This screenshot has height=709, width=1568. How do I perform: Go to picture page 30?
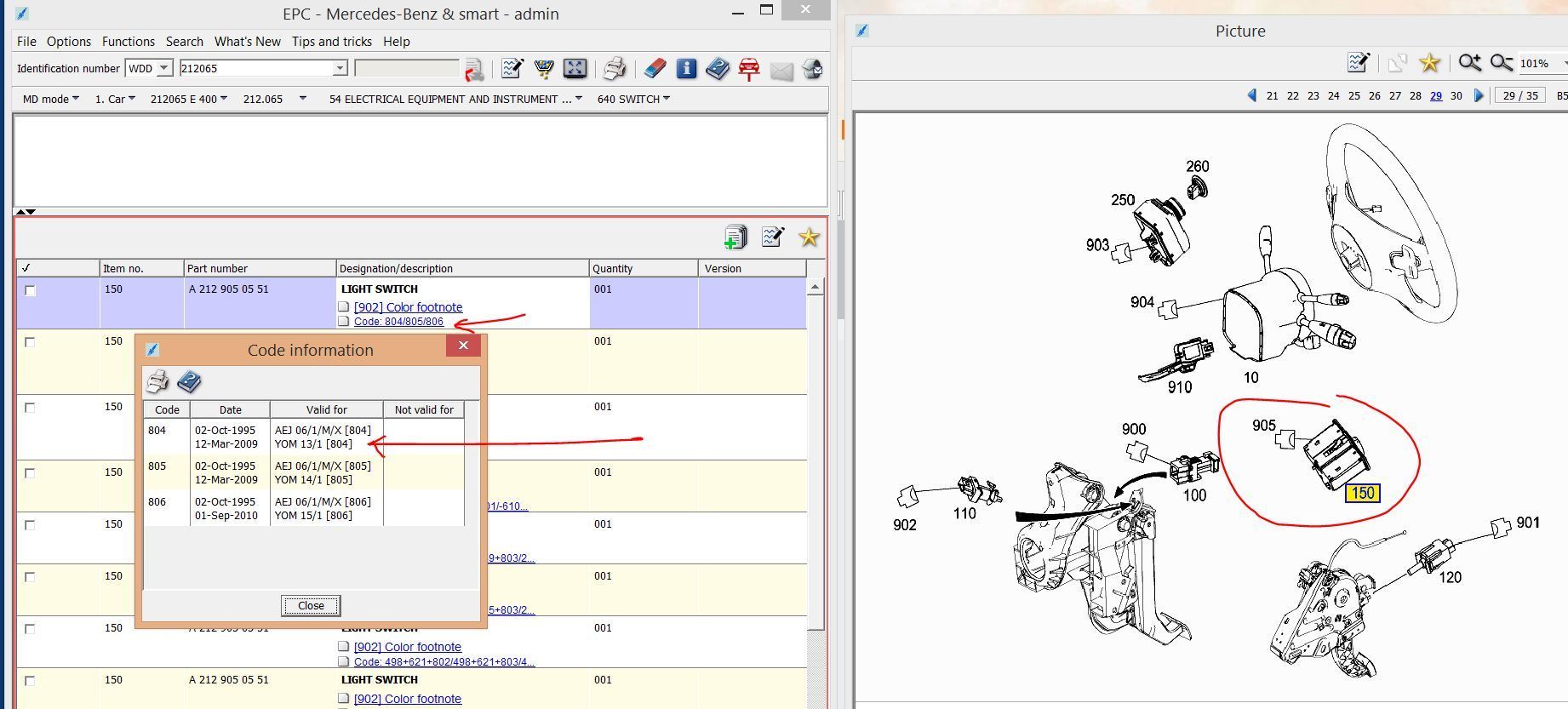pos(1456,95)
